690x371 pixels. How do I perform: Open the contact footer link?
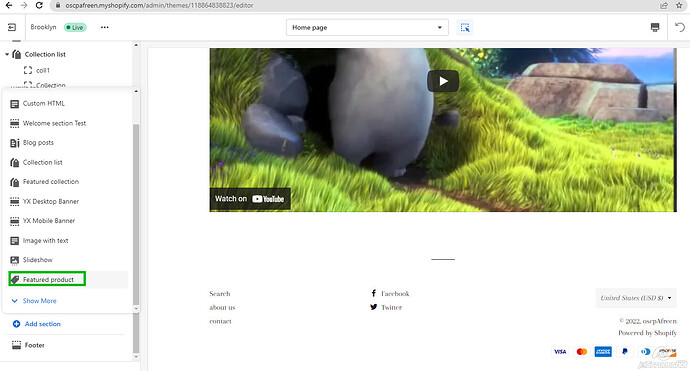pyautogui.click(x=220, y=321)
